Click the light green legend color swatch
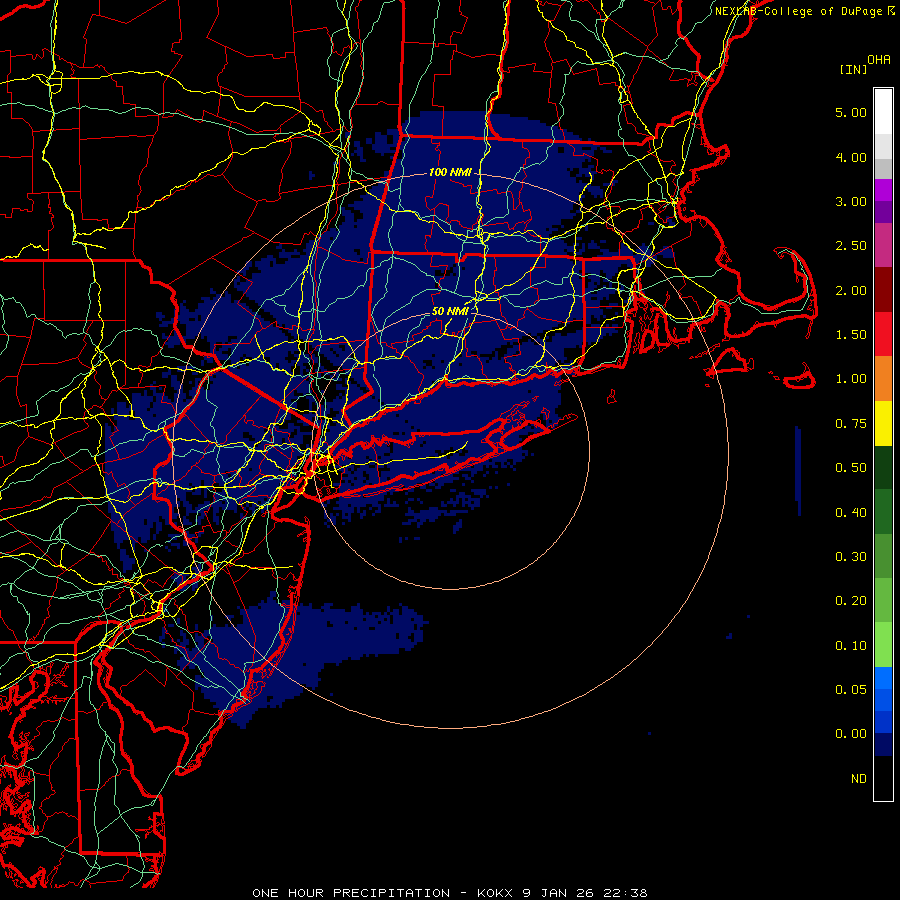This screenshot has width=900, height=900. pyautogui.click(x=883, y=645)
